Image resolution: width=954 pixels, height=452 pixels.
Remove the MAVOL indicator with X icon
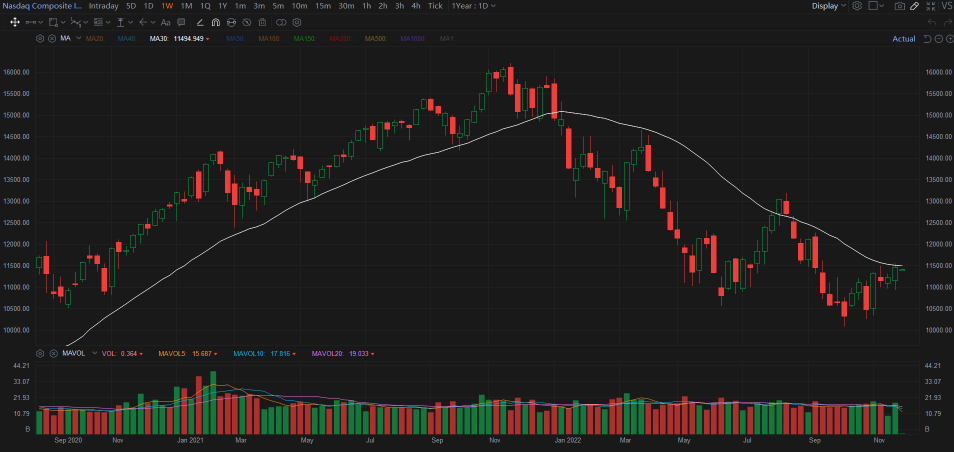[52, 353]
